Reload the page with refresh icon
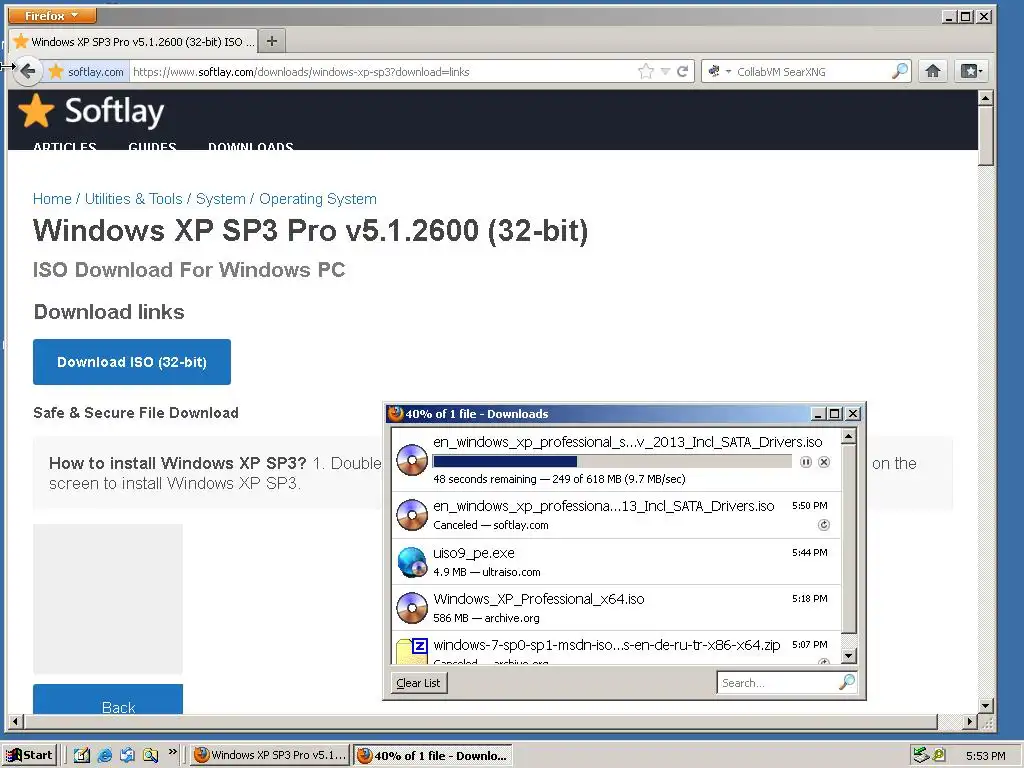Viewport: 1024px width, 768px height. [682, 71]
